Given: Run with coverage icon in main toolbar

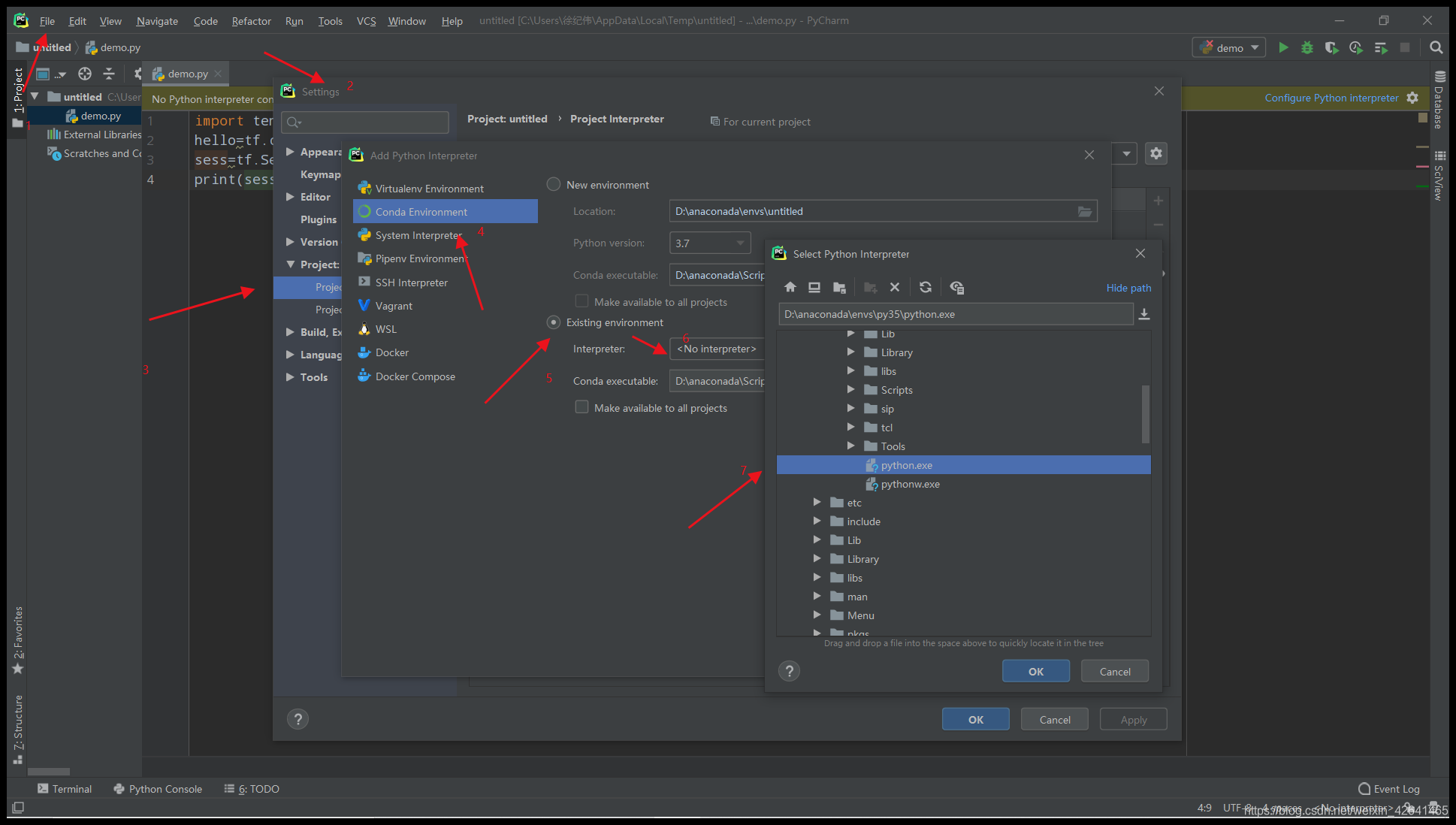Looking at the screenshot, I should [x=1331, y=47].
